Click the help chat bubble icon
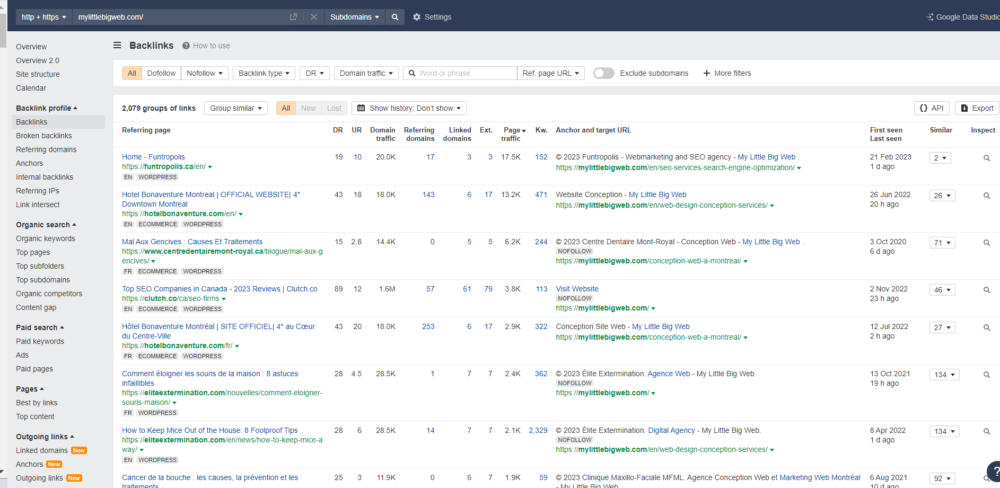This screenshot has height=488, width=1000. [993, 471]
